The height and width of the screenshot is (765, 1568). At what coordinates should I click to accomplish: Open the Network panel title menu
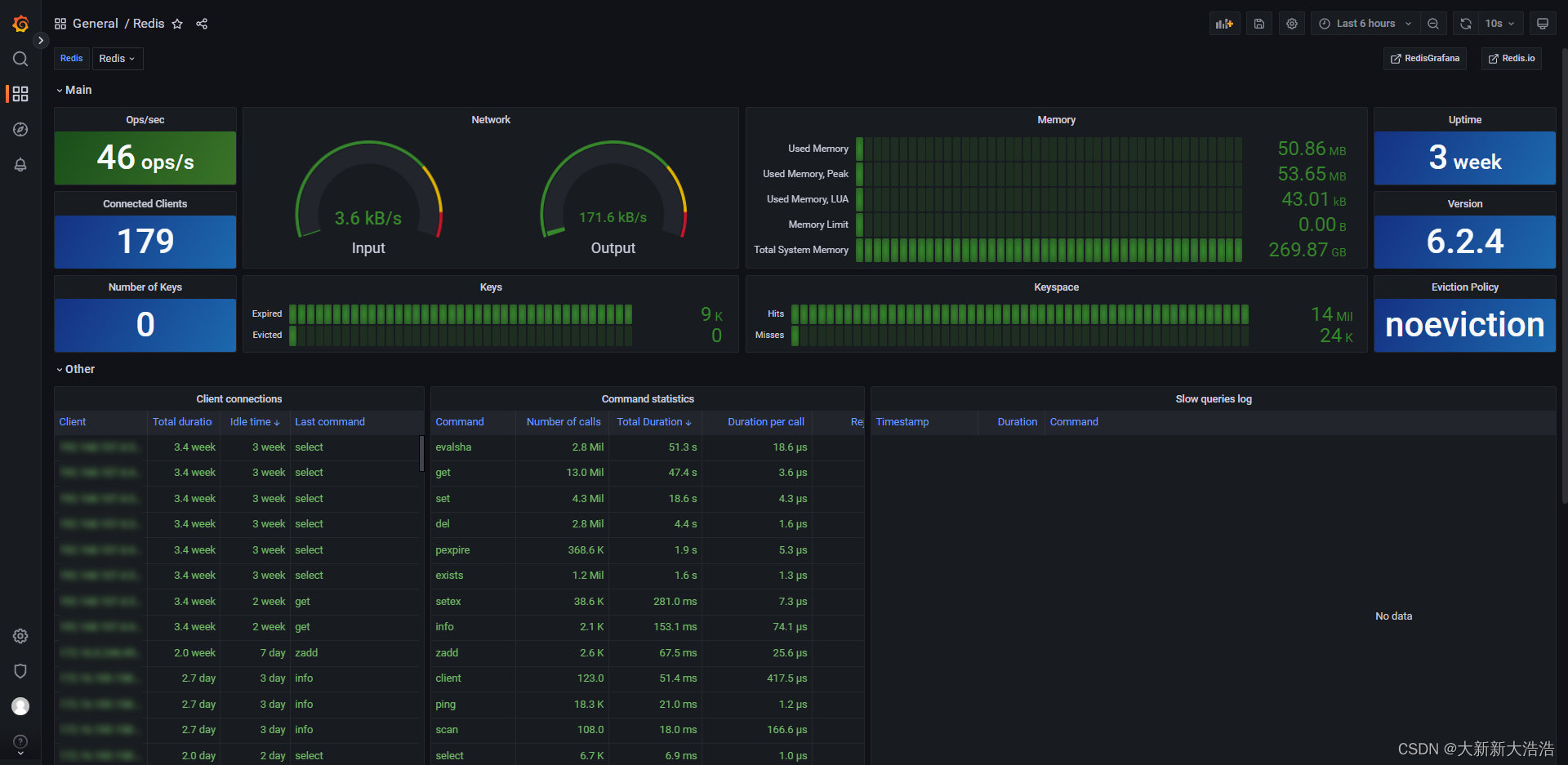[x=491, y=120]
